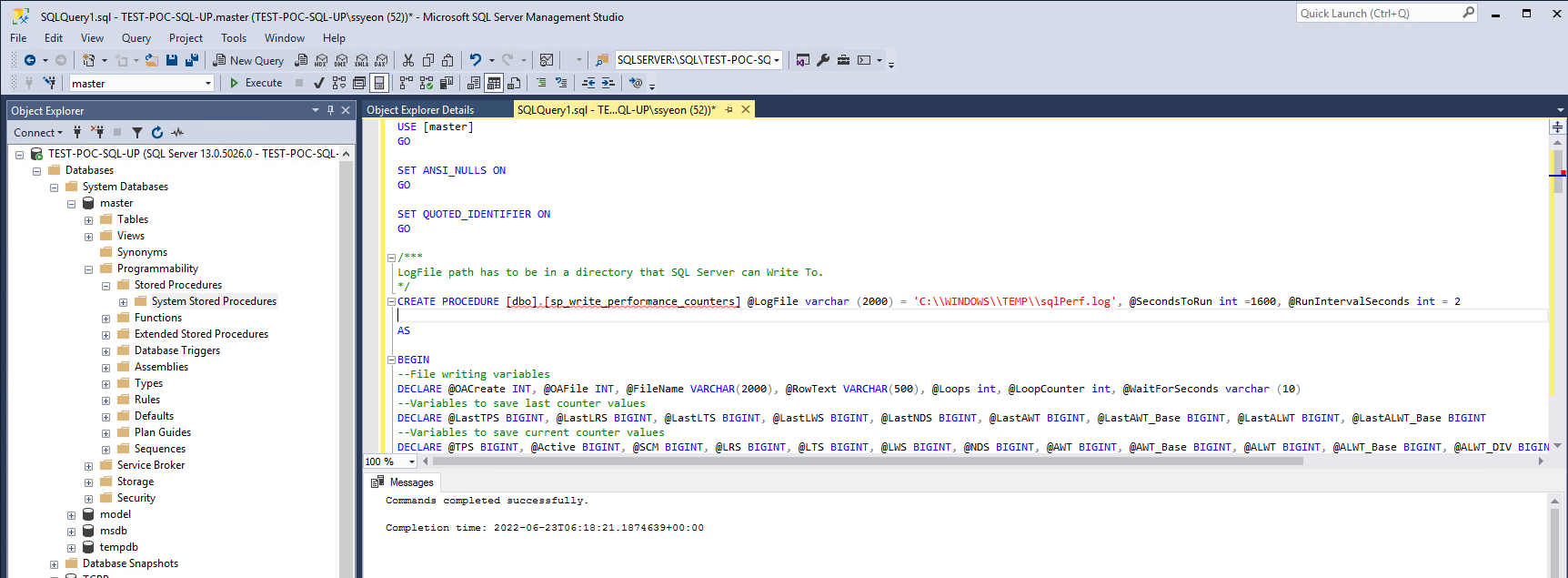Click the Change Connection icon

49,83
